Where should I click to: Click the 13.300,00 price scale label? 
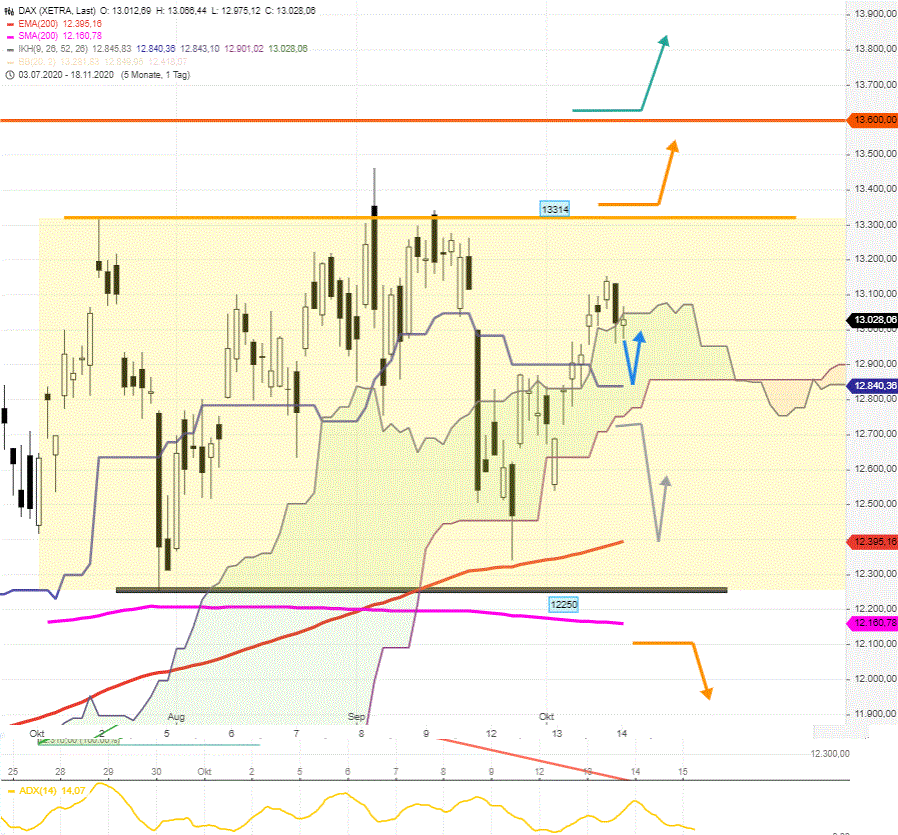coord(875,225)
